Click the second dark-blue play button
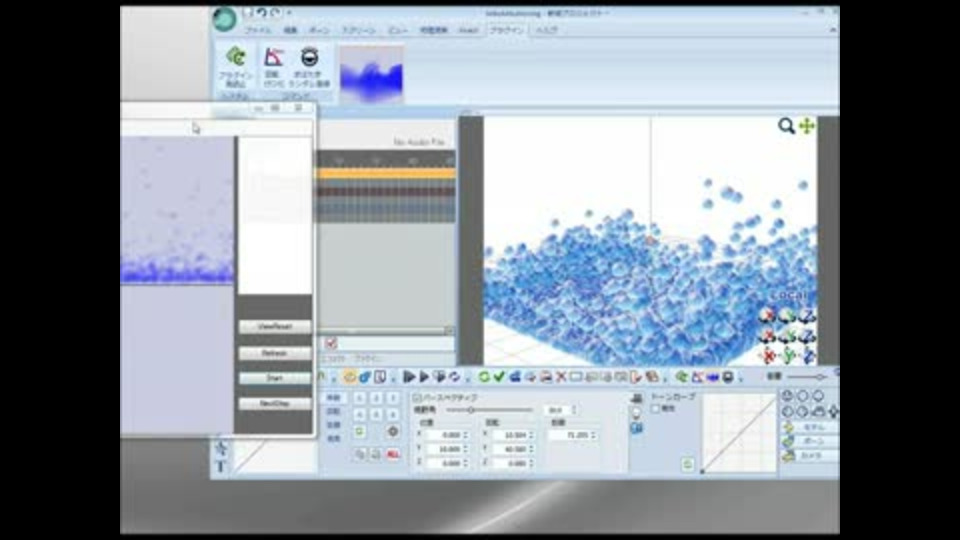960x540 pixels. [x=424, y=377]
